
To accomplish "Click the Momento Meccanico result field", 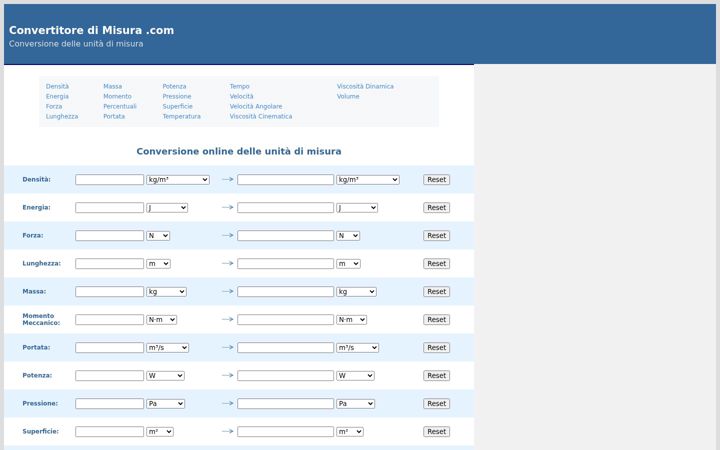I will [285, 320].
